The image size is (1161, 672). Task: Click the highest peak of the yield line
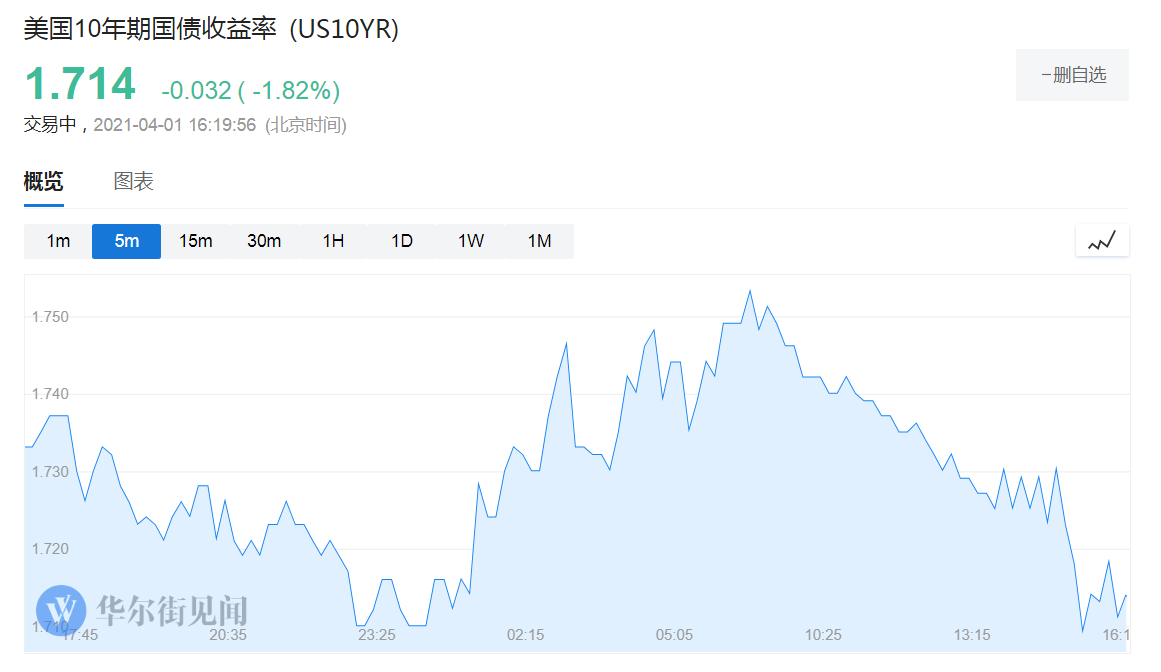tap(750, 291)
